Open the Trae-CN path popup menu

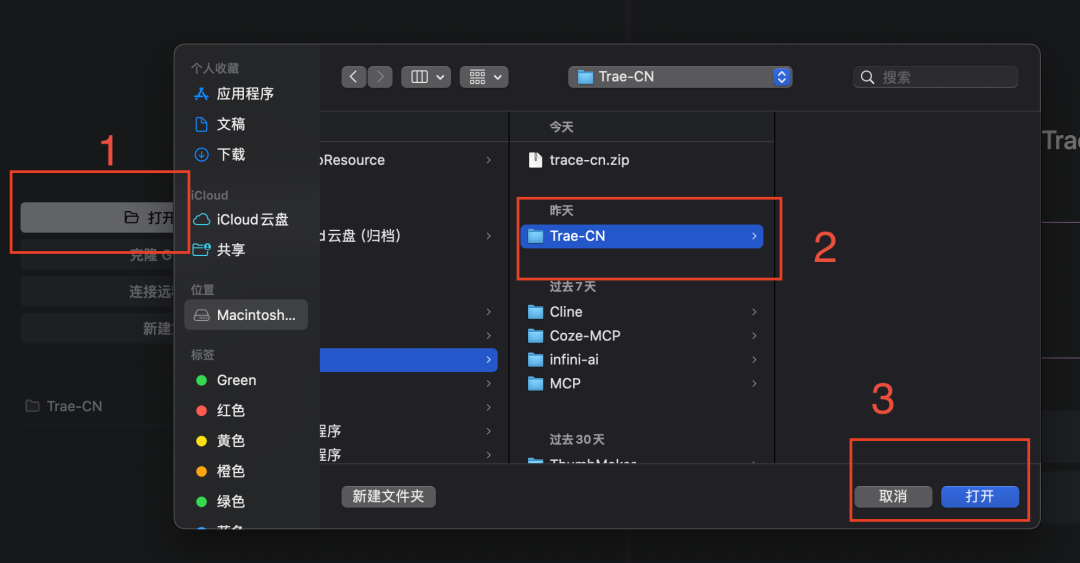coord(680,76)
